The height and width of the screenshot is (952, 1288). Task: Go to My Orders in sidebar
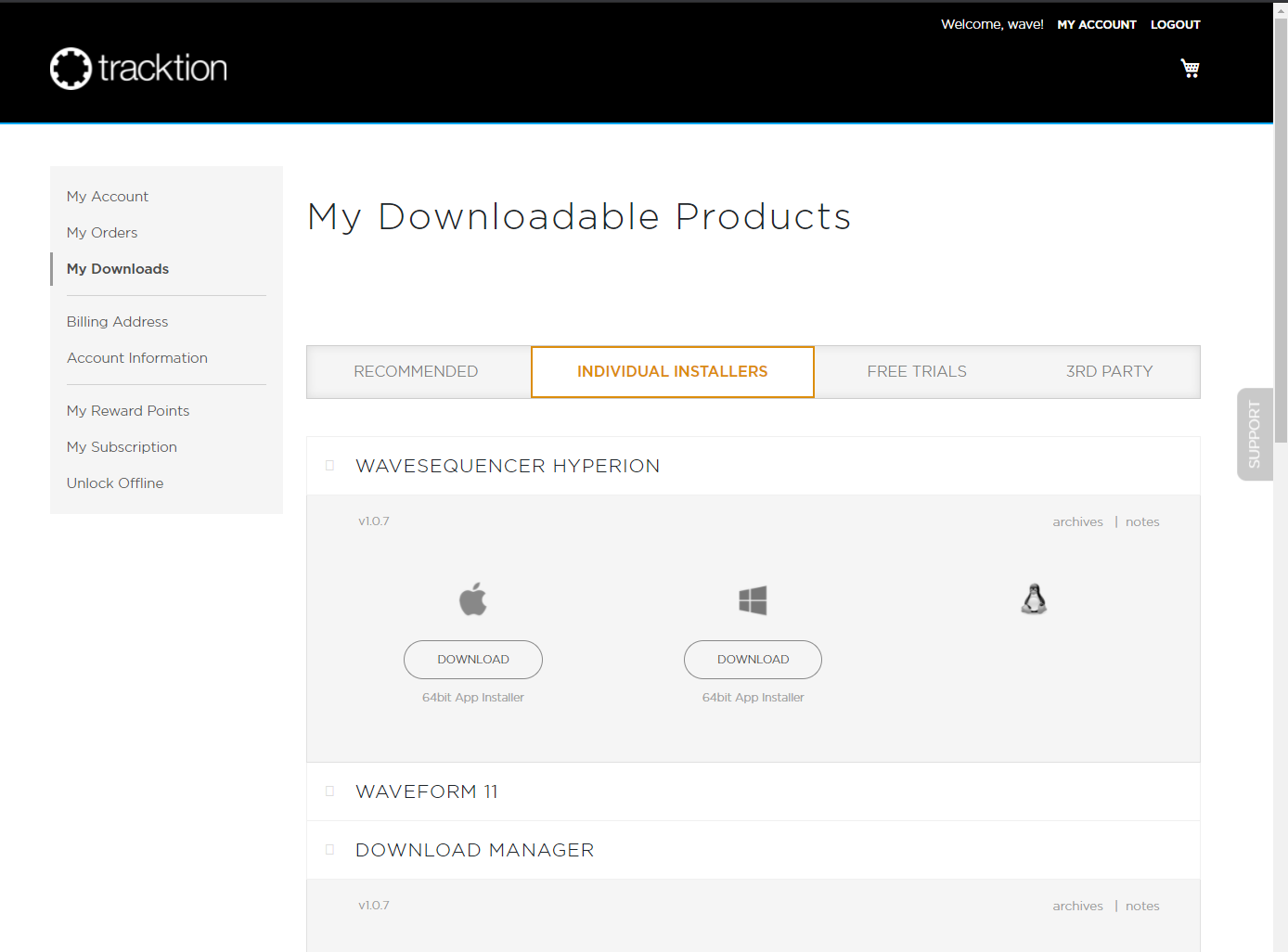point(102,233)
